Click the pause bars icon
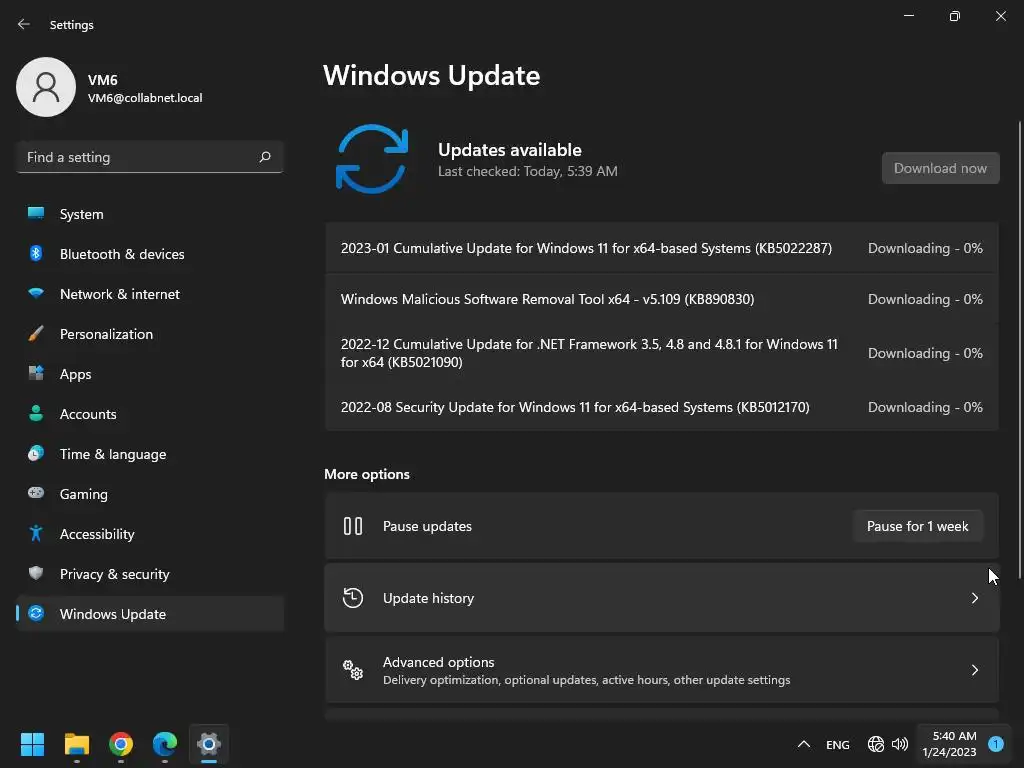This screenshot has height=768, width=1024. point(353,526)
